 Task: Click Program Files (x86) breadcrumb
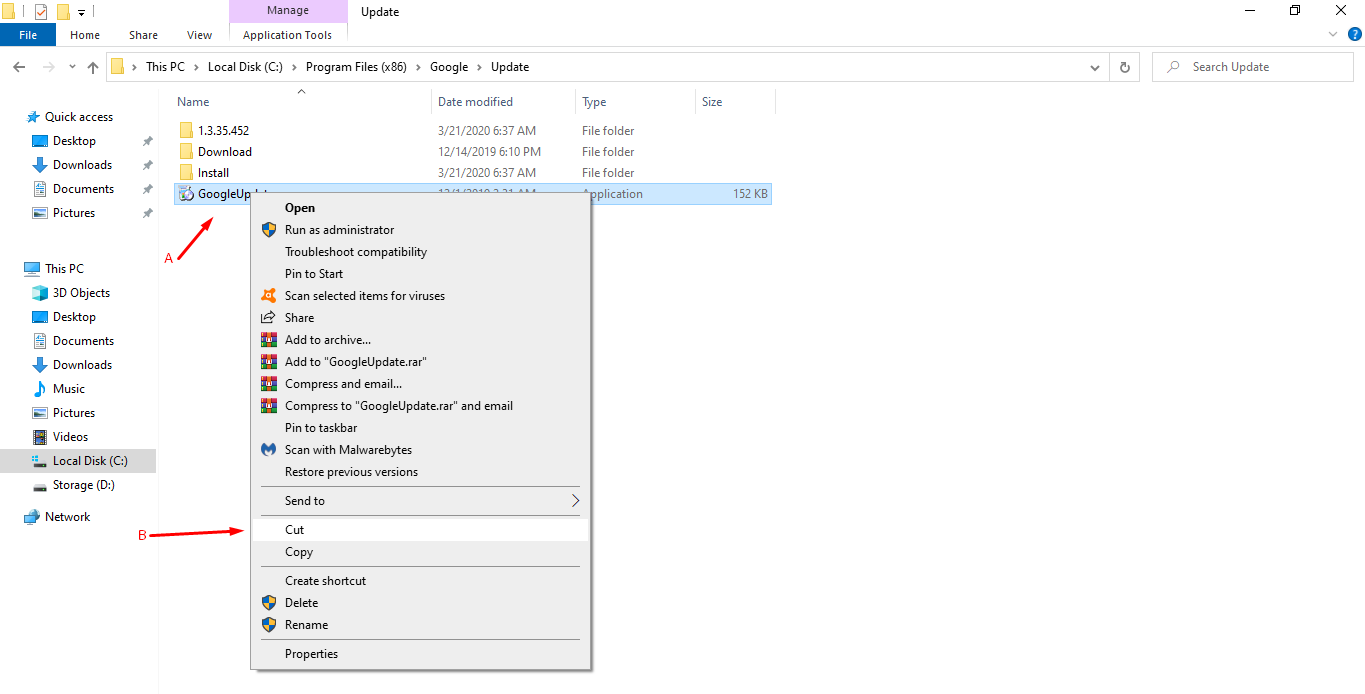coord(358,67)
